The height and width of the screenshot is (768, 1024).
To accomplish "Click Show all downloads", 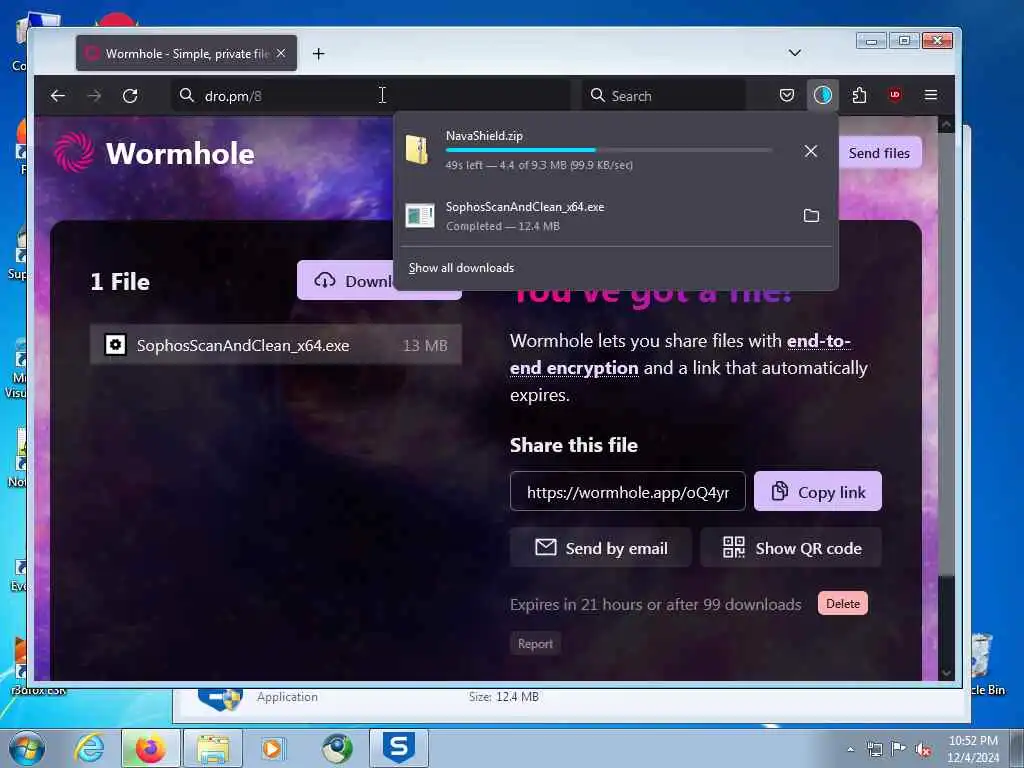I will click(461, 268).
